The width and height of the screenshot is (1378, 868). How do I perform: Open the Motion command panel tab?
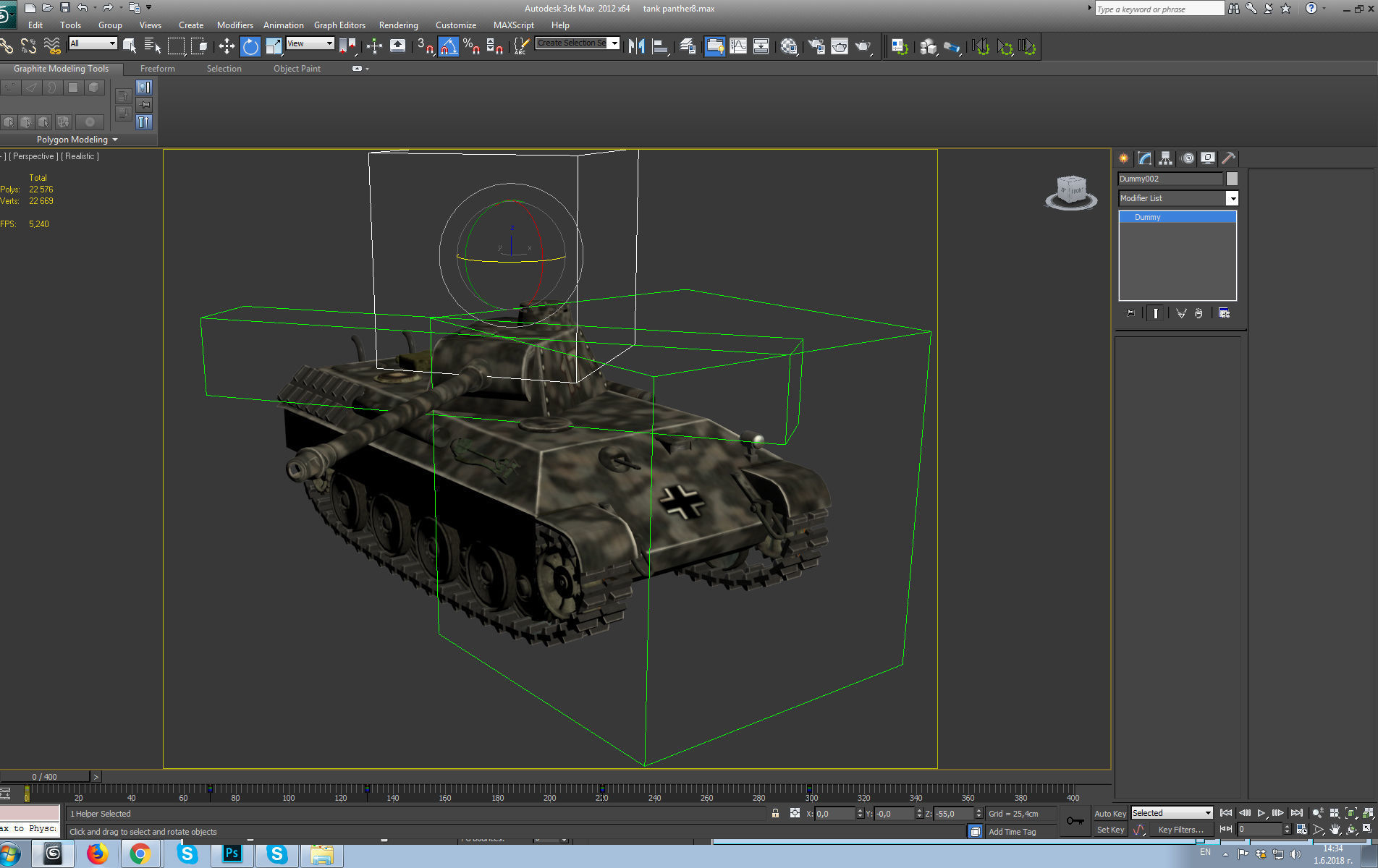1187,158
